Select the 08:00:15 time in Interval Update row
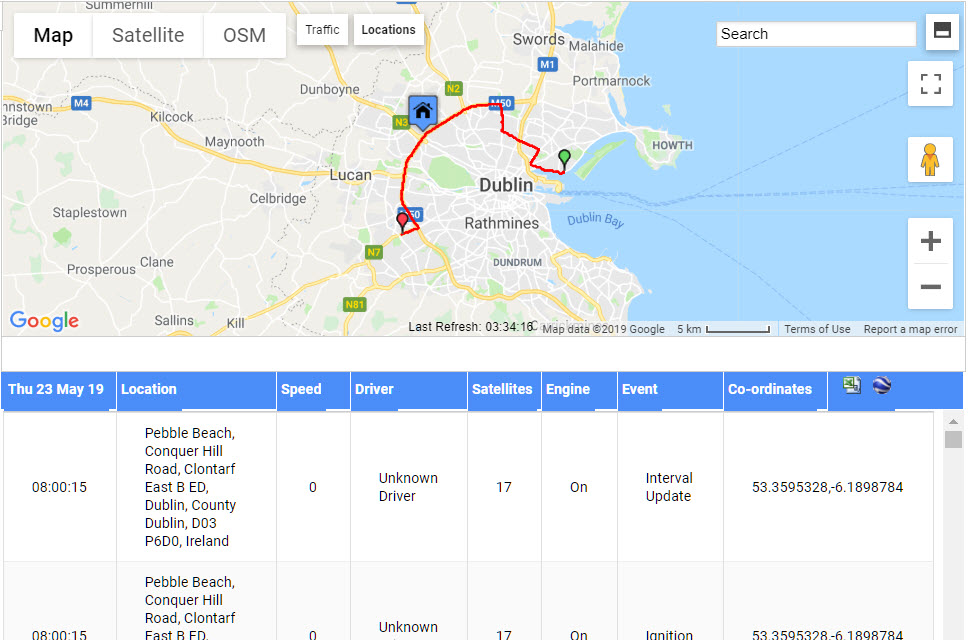 (59, 487)
